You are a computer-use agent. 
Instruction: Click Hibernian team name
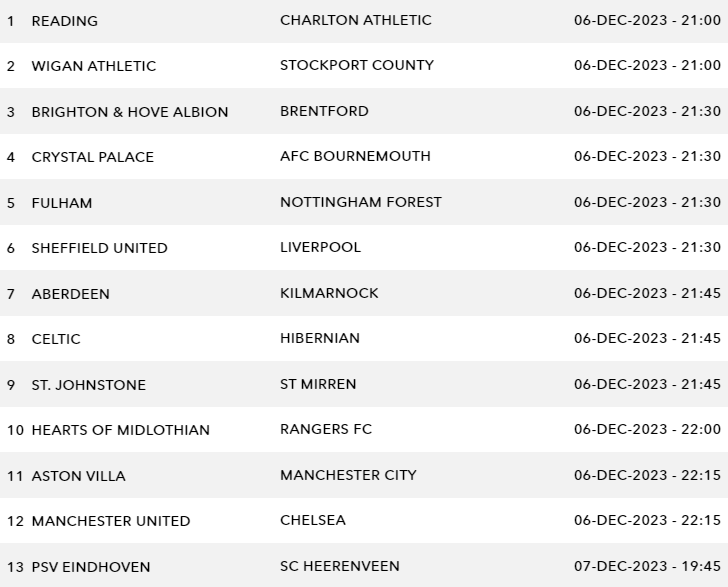pyautogui.click(x=319, y=338)
